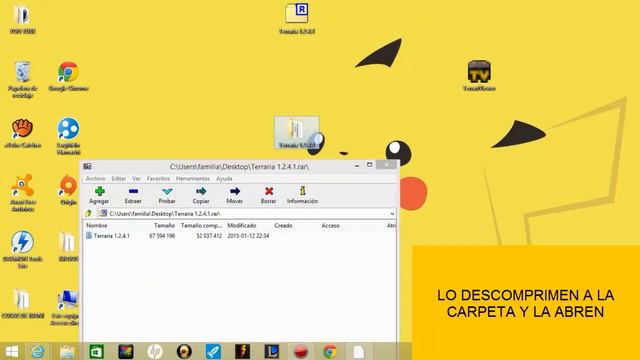Click the Probar test icon
The image size is (640, 360).
(167, 191)
